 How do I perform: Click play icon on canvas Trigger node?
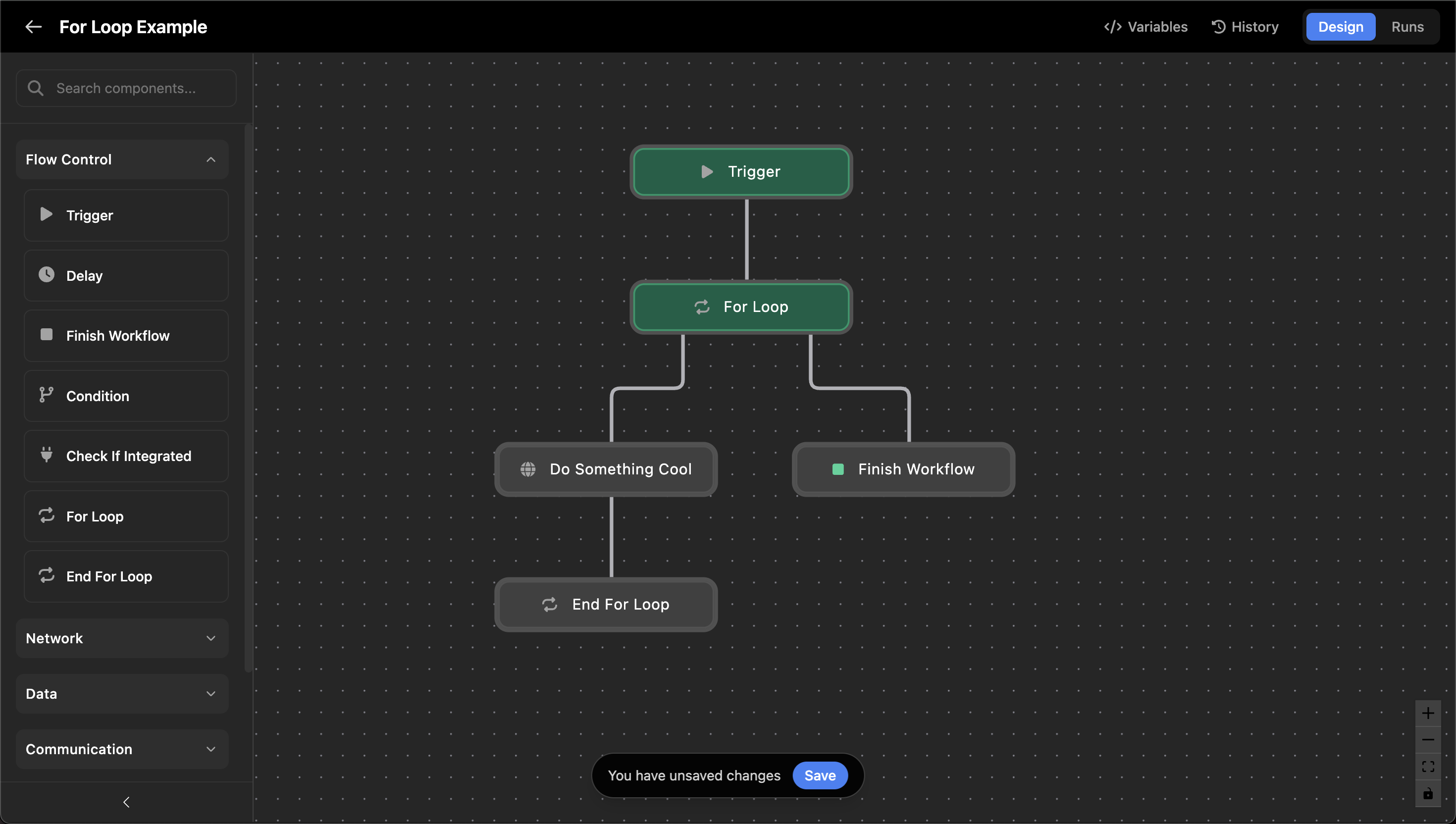(707, 171)
